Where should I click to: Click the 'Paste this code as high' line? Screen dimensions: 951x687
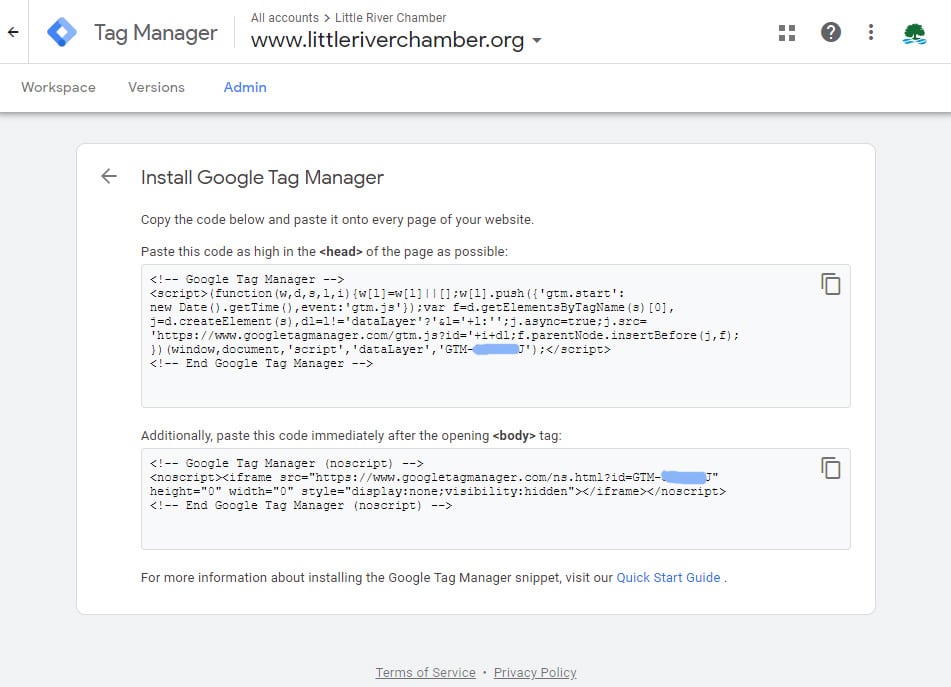[324, 252]
